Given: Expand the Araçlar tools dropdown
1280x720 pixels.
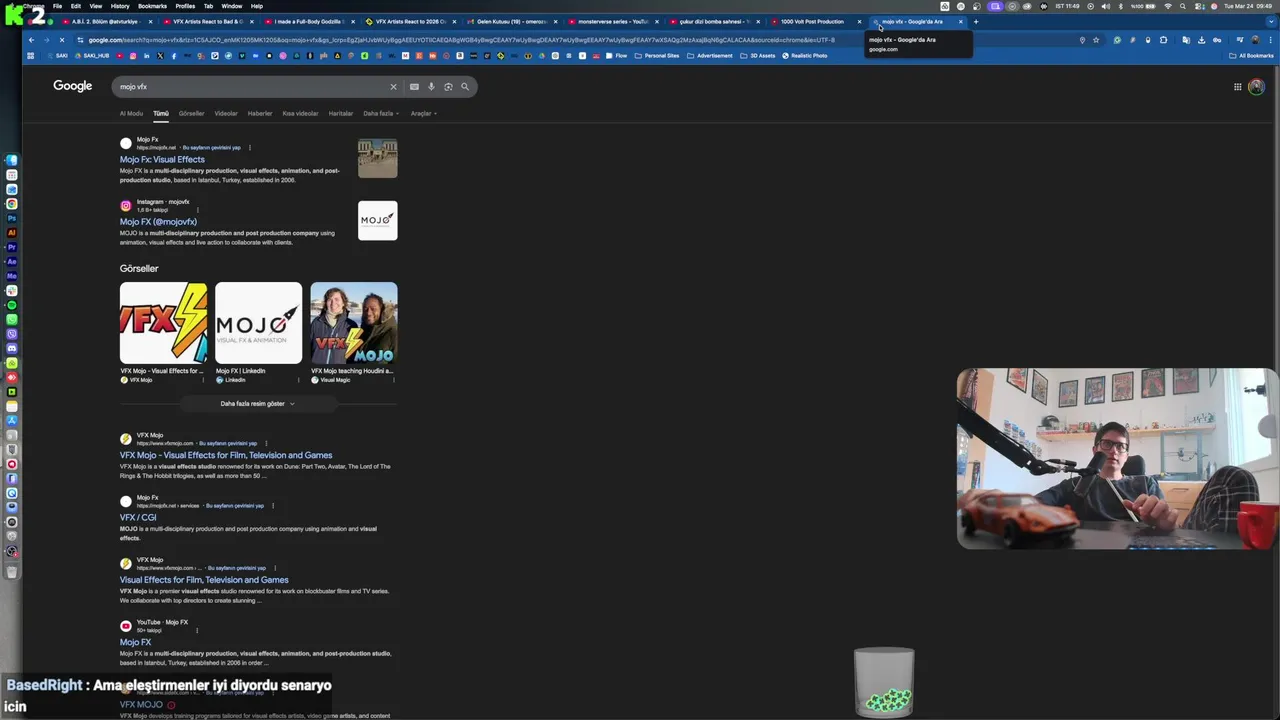Looking at the screenshot, I should point(423,113).
